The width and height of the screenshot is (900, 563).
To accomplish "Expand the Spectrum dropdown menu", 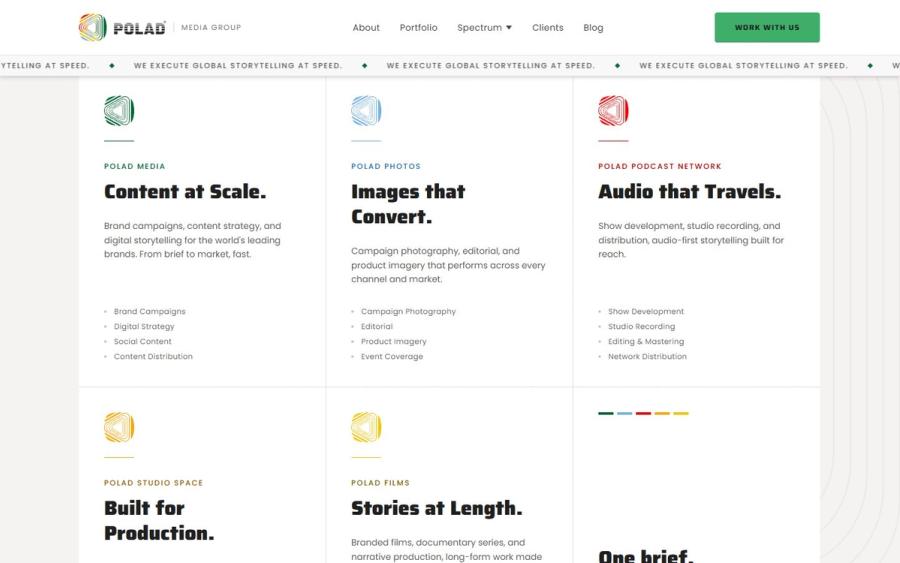I will (x=484, y=28).
